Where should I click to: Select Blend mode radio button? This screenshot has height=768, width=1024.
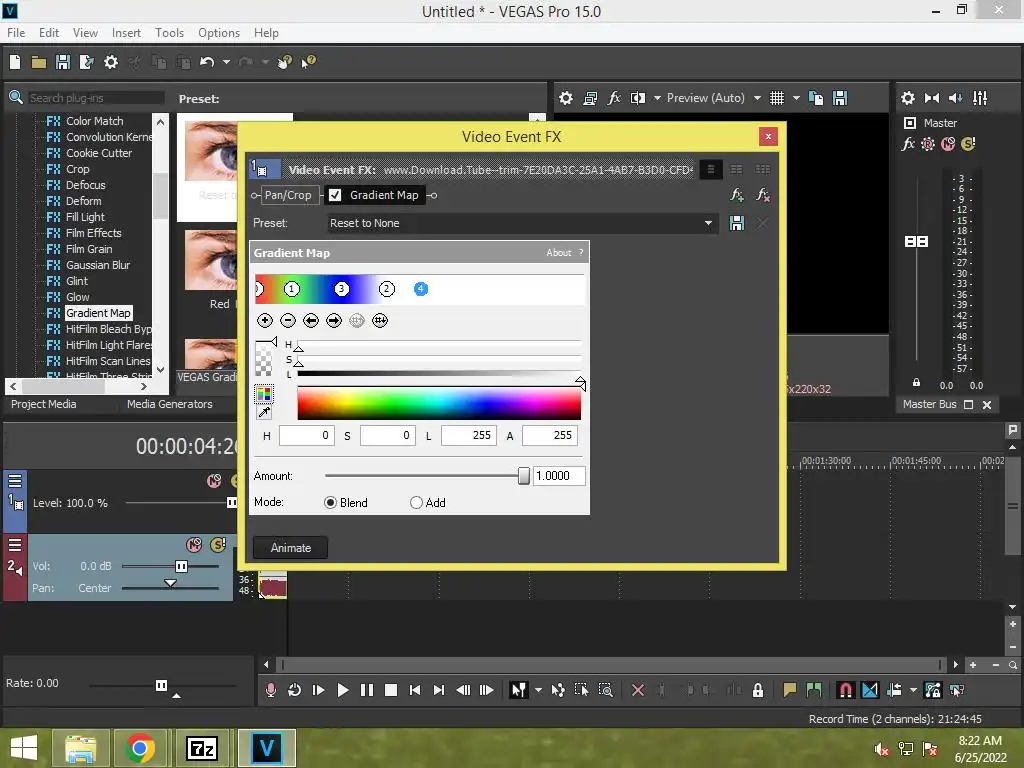330,503
